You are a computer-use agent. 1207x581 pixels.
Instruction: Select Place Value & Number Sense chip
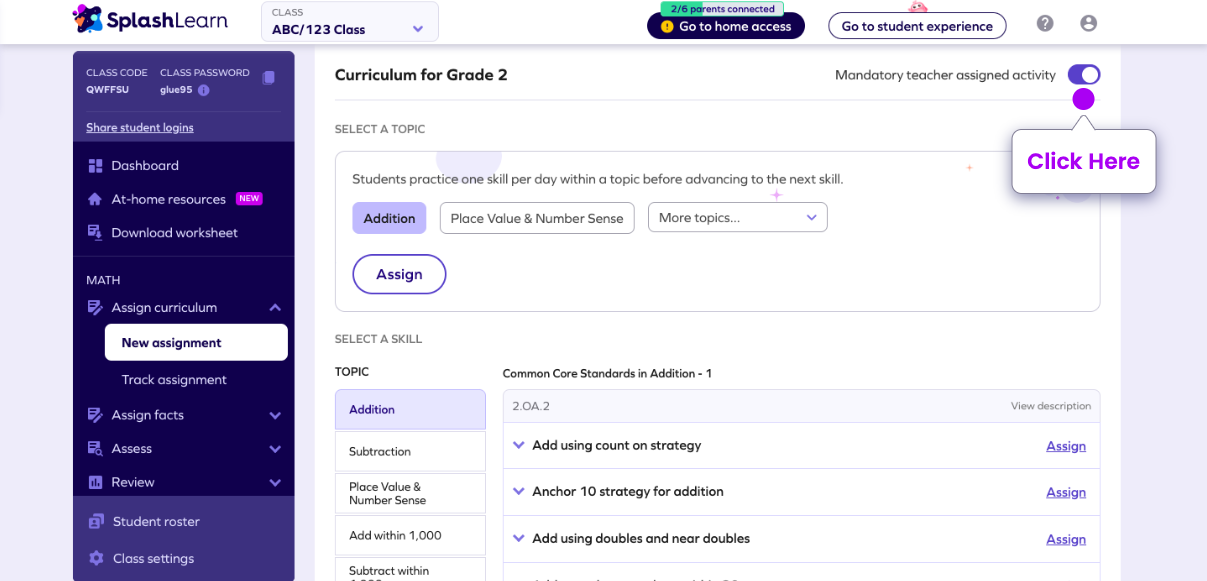pyautogui.click(x=537, y=218)
